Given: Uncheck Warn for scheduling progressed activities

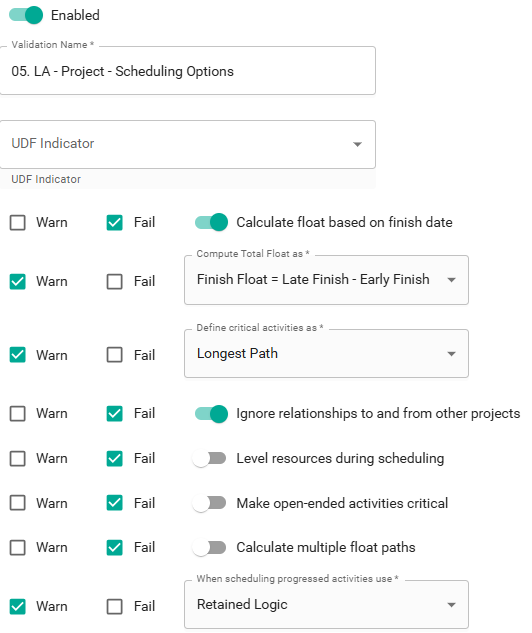Looking at the screenshot, I should tap(18, 606).
